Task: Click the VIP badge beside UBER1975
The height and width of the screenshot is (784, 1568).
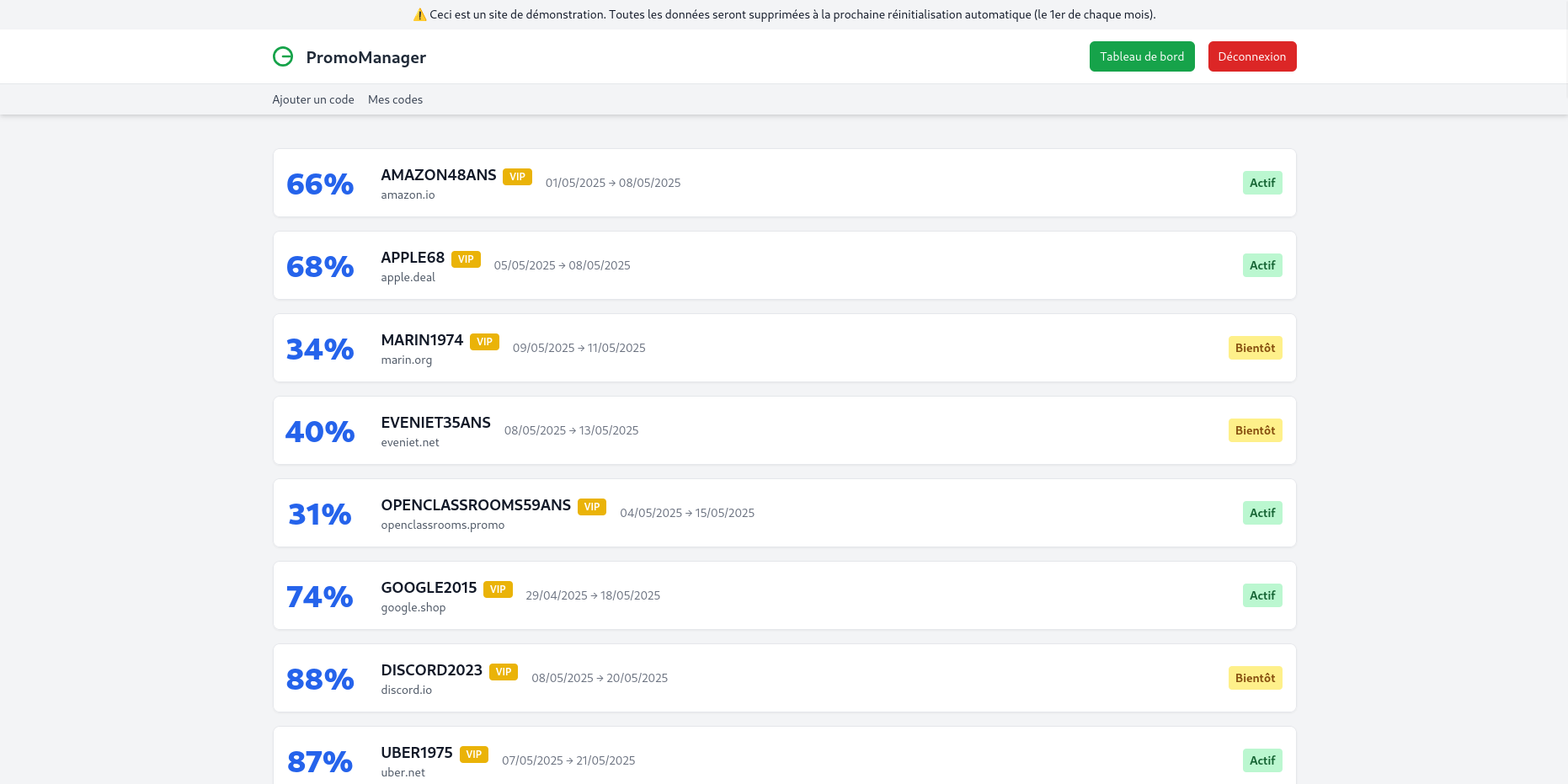Action: (474, 755)
